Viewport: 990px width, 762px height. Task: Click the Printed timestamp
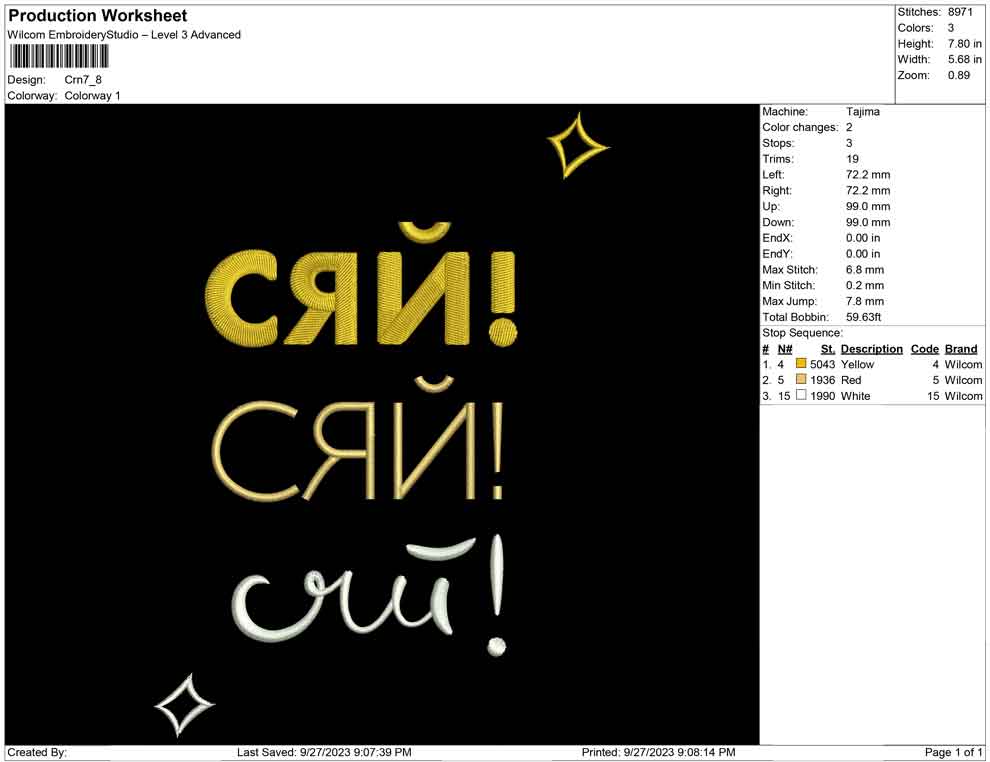pyautogui.click(x=658, y=752)
